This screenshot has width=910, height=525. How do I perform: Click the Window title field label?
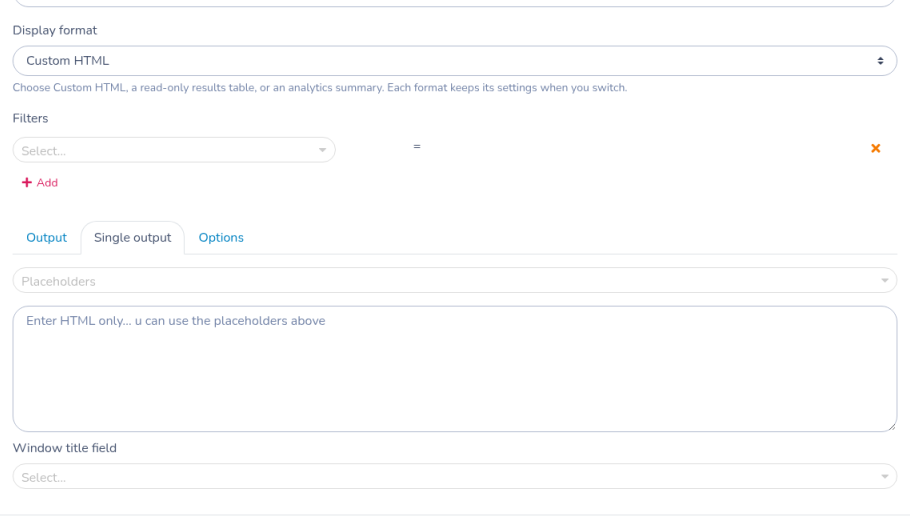point(64,448)
